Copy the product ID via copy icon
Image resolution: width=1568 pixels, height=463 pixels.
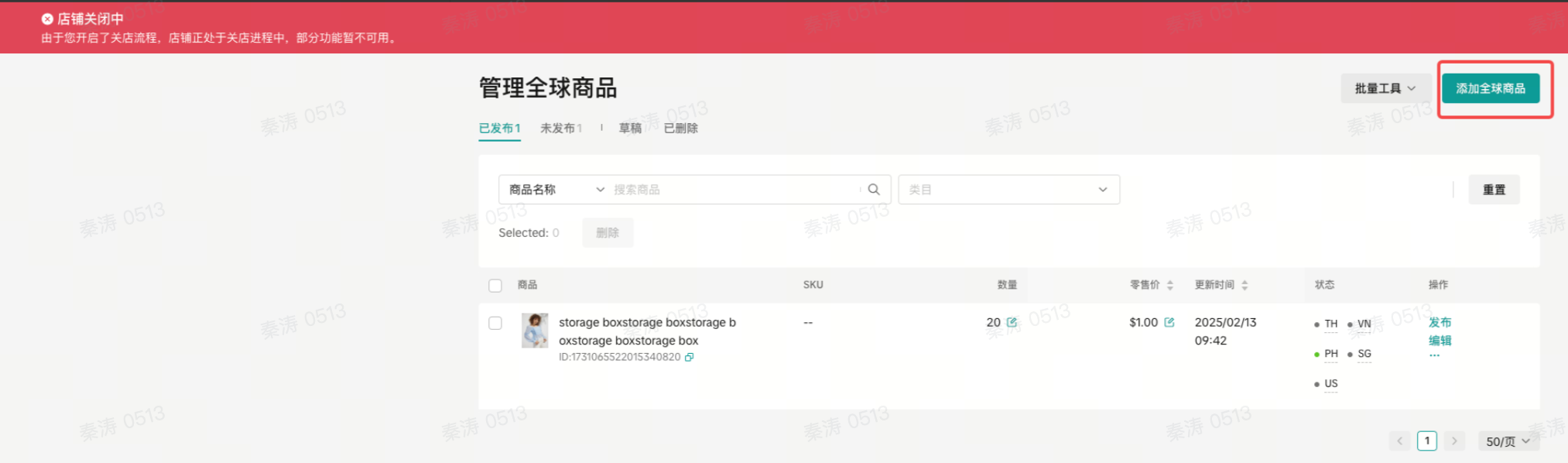pyautogui.click(x=689, y=358)
